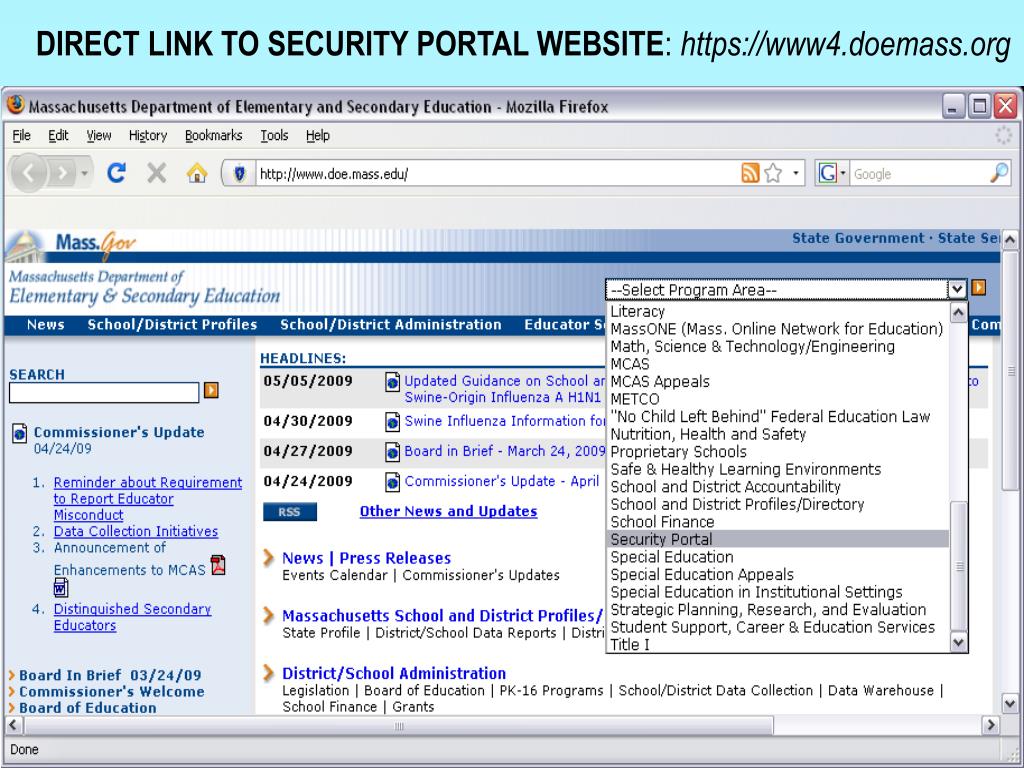Click the orange search Go arrow button

(211, 390)
